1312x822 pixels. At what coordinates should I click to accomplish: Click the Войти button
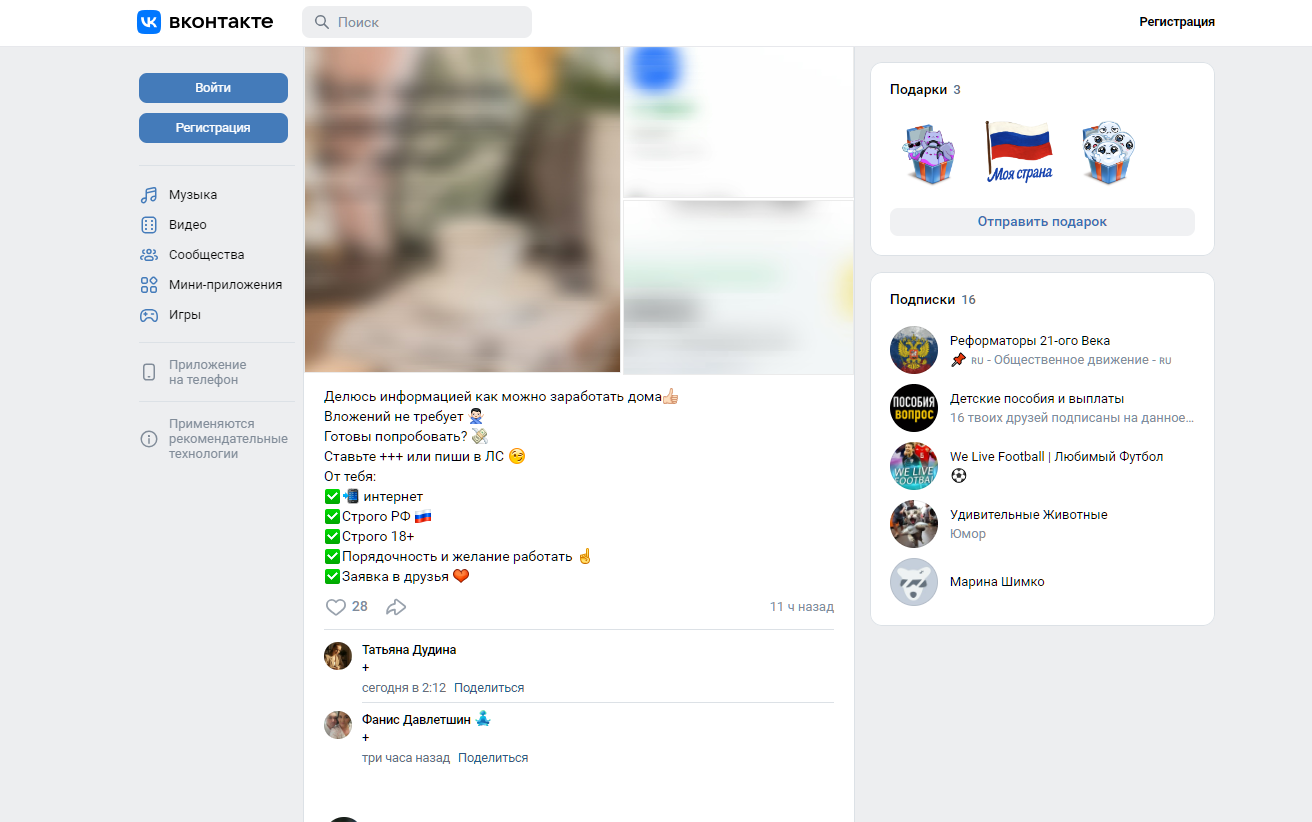(213, 88)
